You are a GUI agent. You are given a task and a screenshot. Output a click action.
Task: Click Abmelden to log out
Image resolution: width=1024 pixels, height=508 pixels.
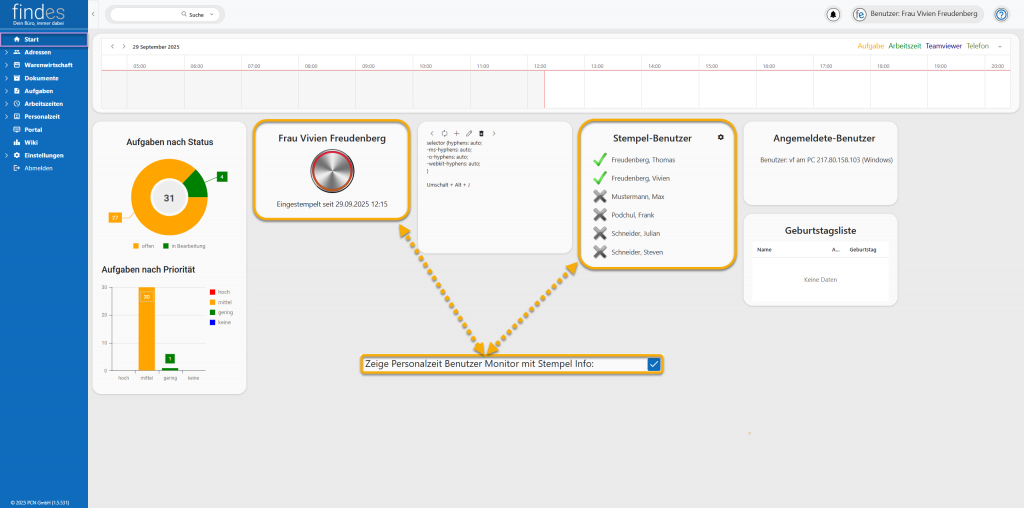(x=38, y=168)
